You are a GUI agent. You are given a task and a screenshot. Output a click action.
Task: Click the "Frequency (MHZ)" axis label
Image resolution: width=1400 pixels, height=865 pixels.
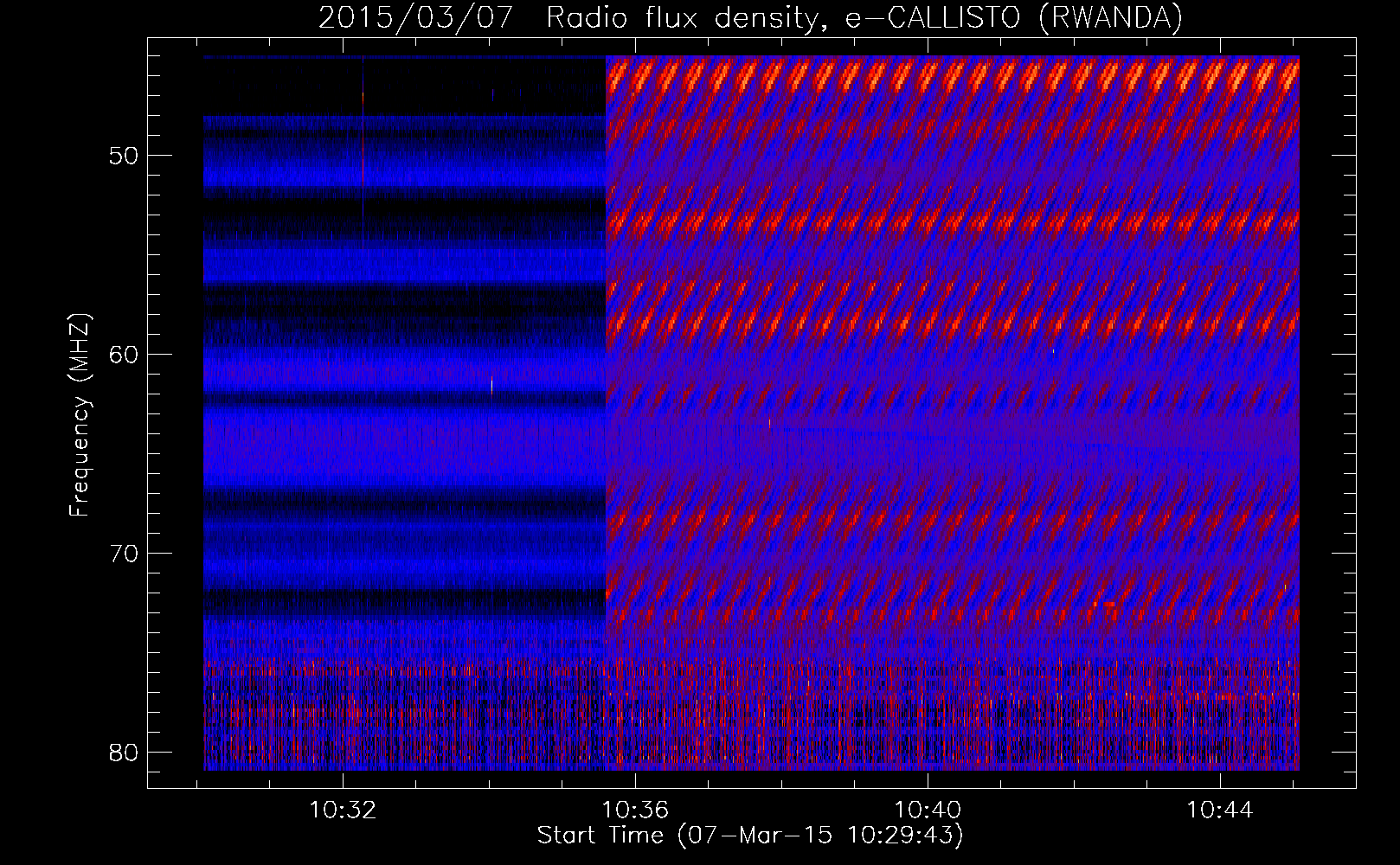pos(80,414)
